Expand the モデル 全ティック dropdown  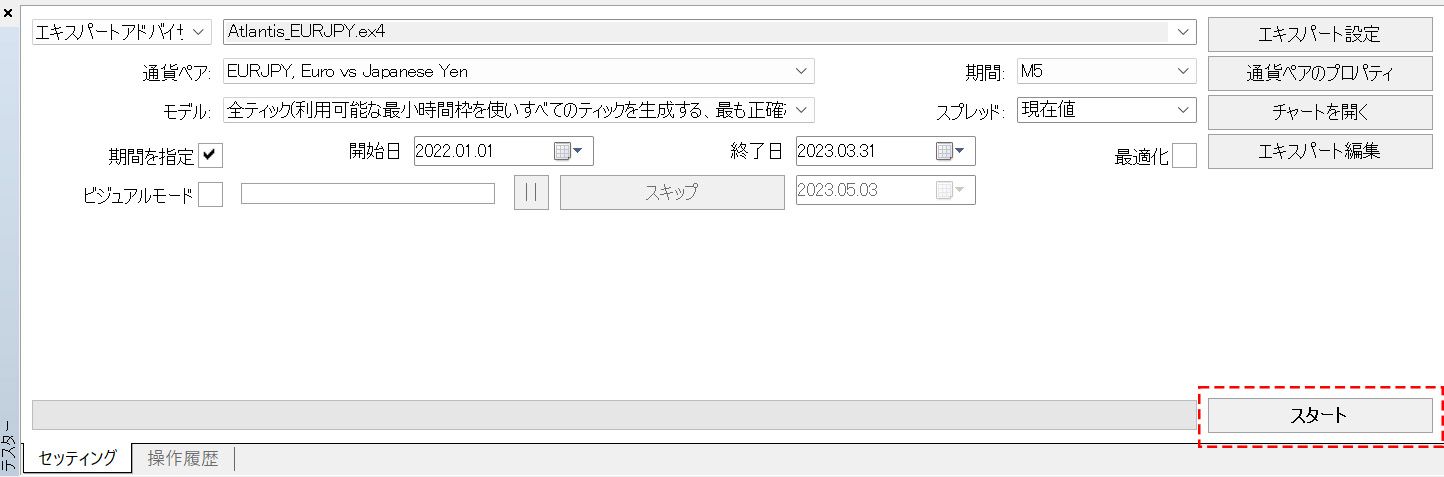802,110
